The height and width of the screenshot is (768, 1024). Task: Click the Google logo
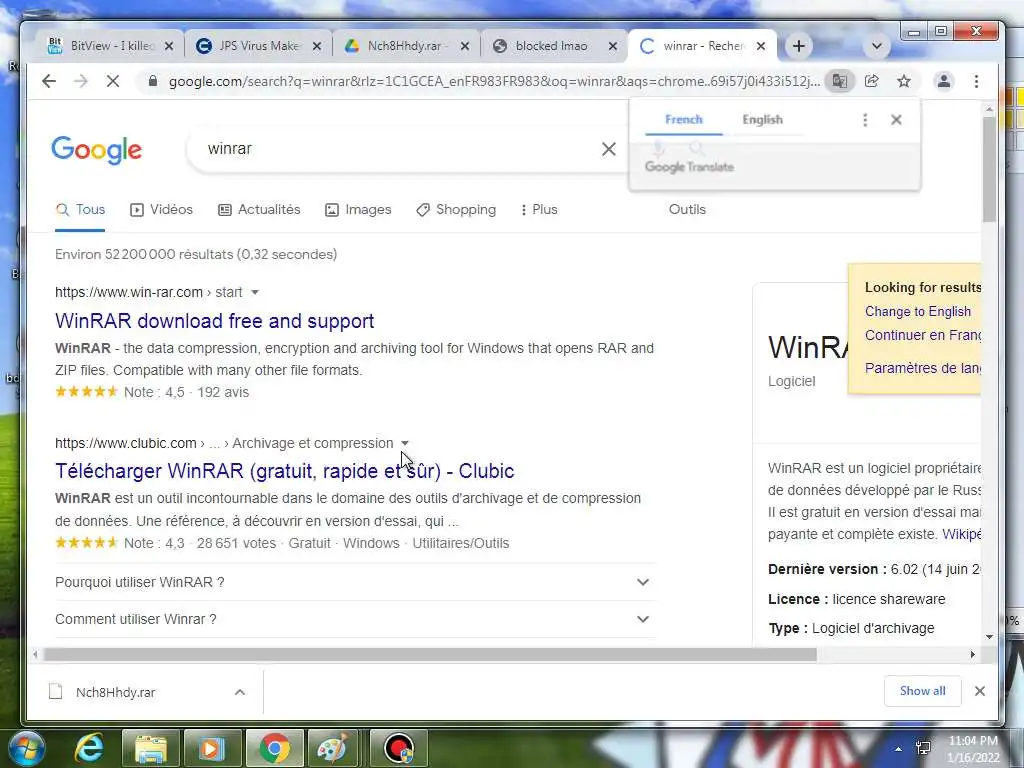click(96, 150)
